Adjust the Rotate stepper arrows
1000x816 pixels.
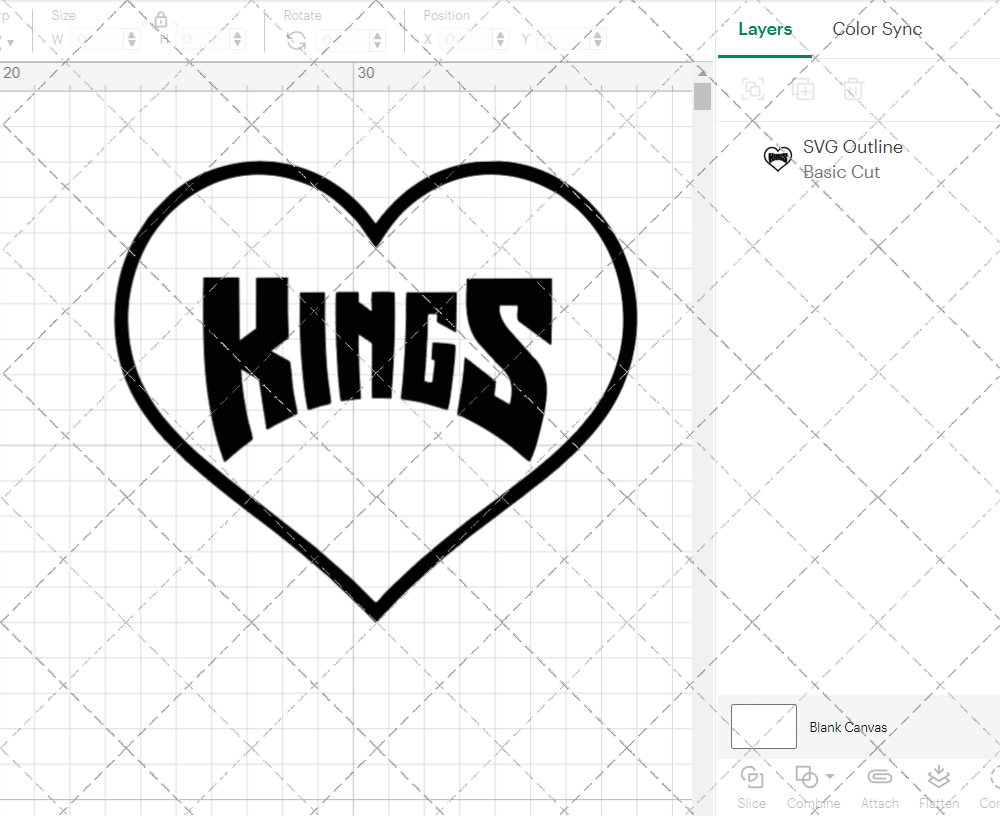coord(378,40)
